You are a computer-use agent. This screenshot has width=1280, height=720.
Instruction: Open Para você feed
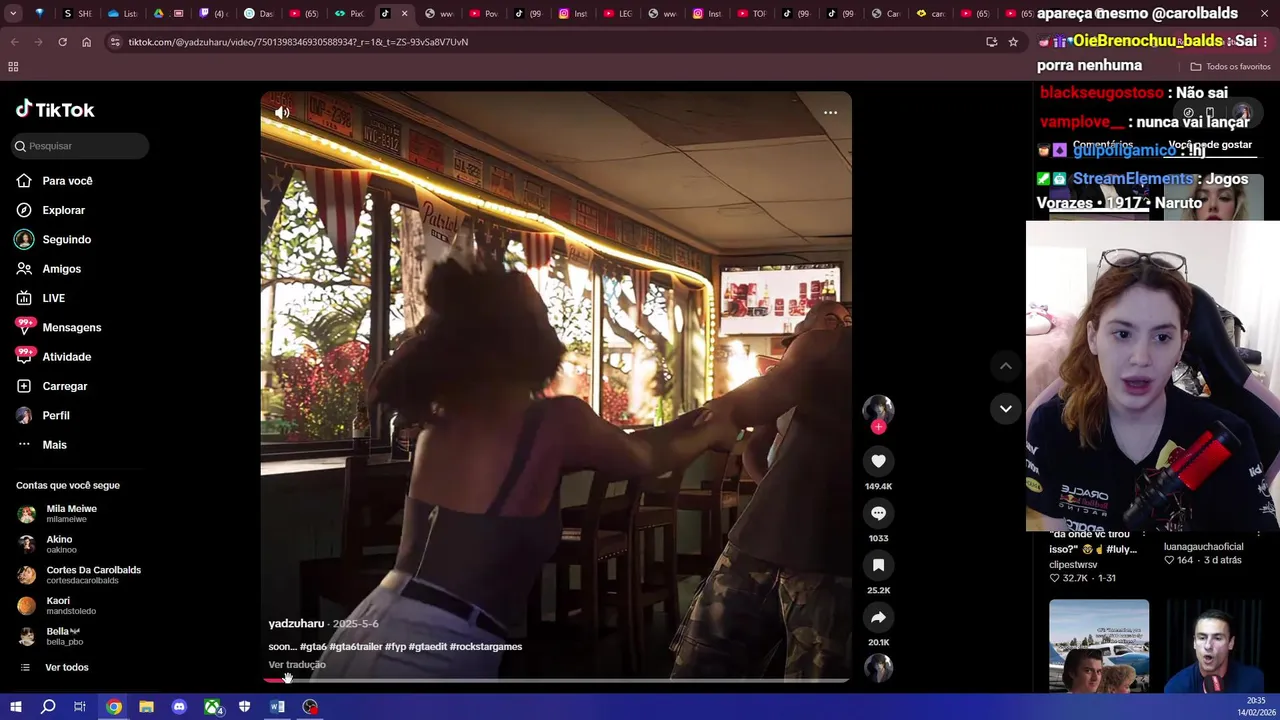coord(67,181)
